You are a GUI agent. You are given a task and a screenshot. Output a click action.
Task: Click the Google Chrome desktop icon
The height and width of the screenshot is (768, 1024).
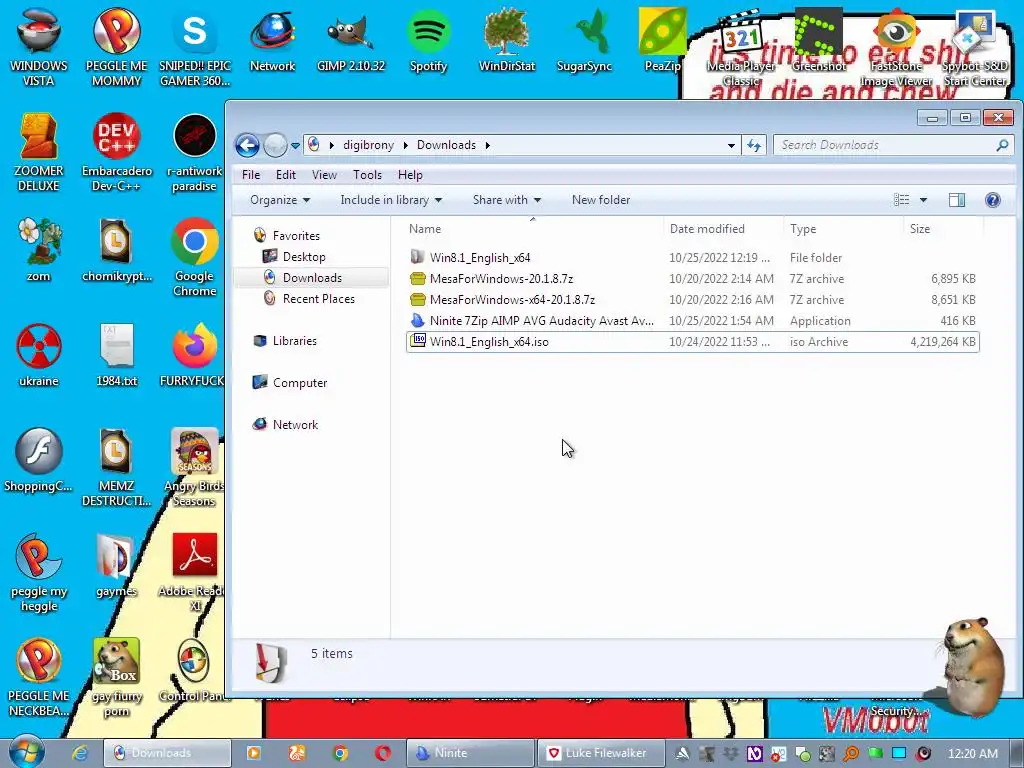(x=195, y=258)
